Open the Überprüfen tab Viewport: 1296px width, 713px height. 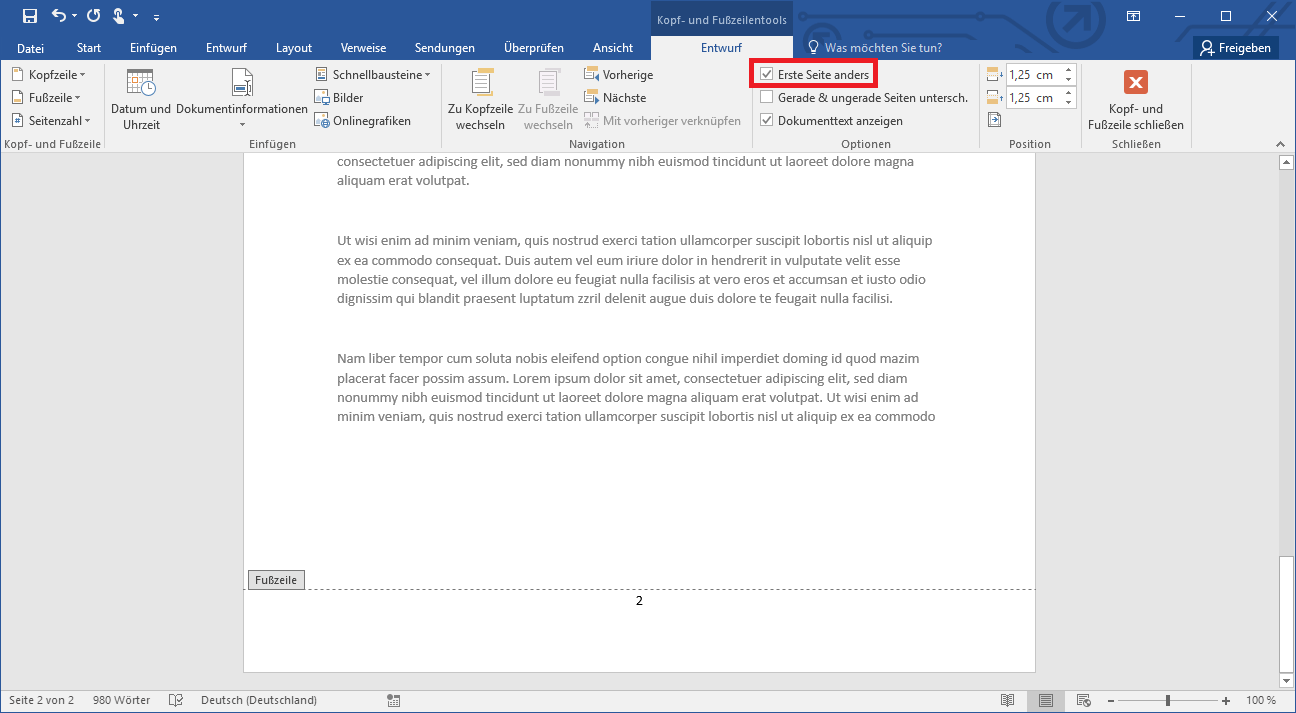(x=534, y=48)
